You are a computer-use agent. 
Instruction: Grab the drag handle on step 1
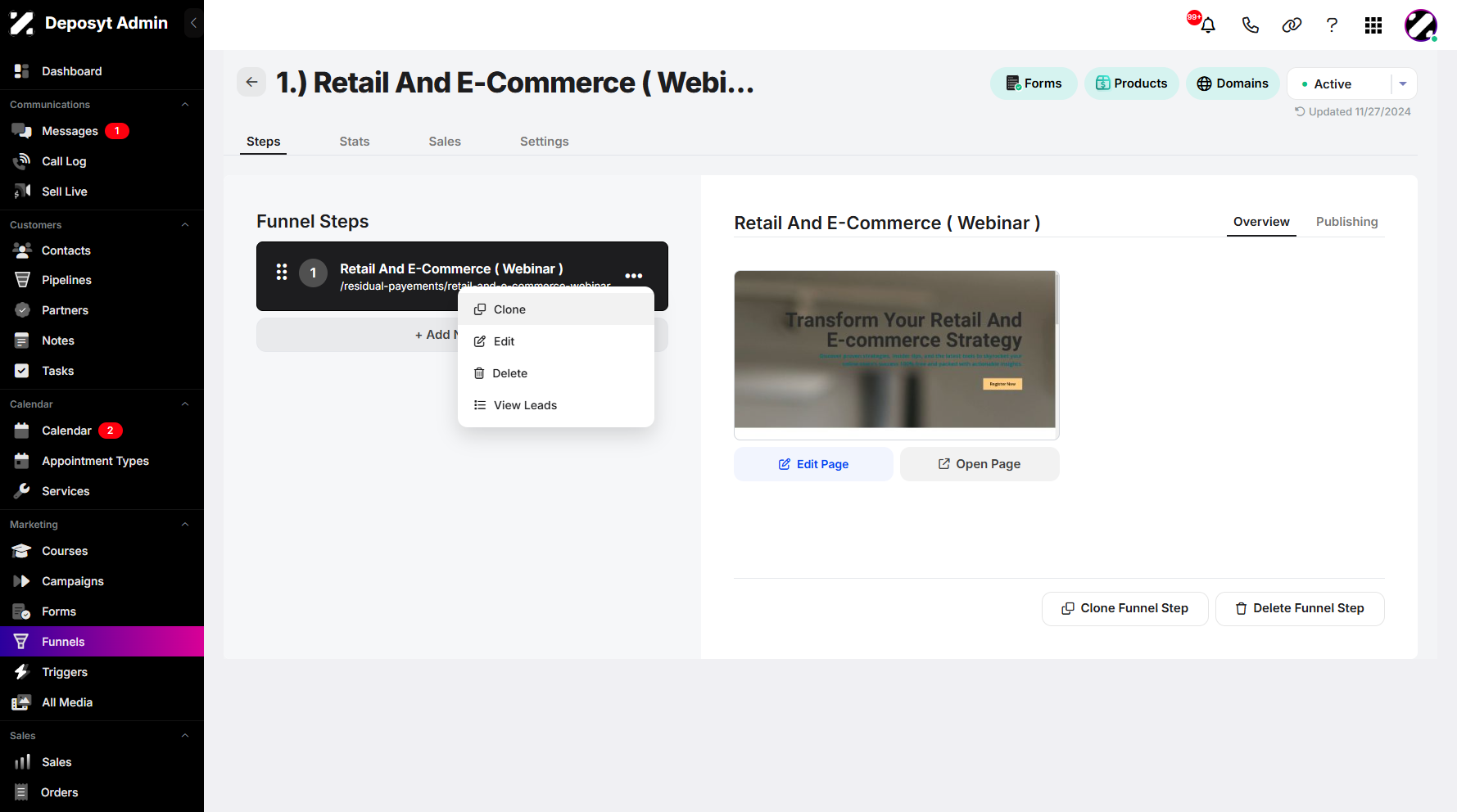(282, 272)
